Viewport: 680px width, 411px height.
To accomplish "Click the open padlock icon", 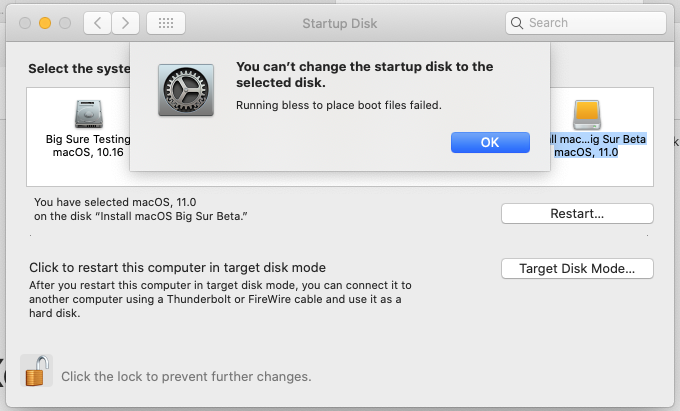I will 36,371.
